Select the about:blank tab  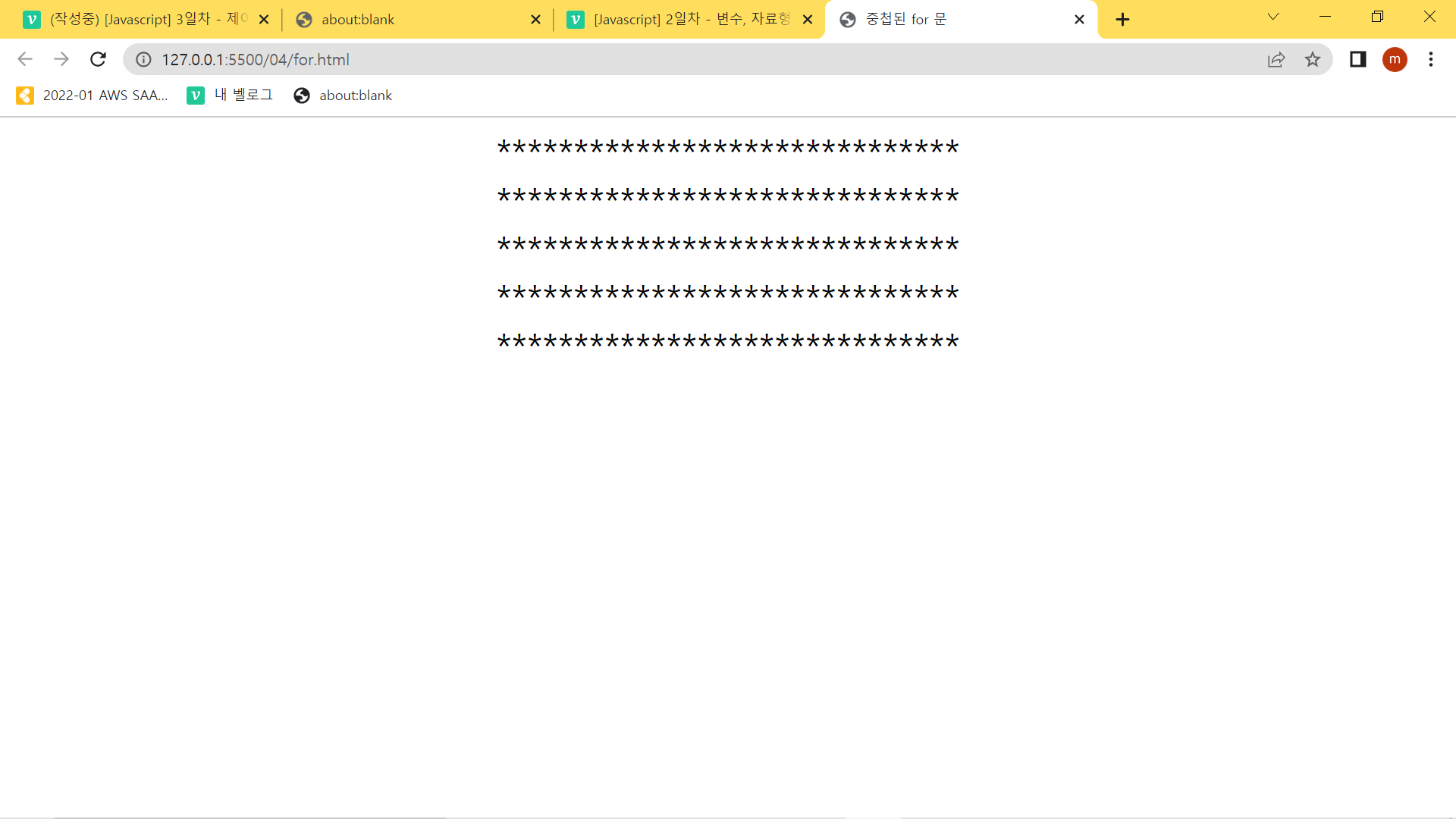point(409,20)
